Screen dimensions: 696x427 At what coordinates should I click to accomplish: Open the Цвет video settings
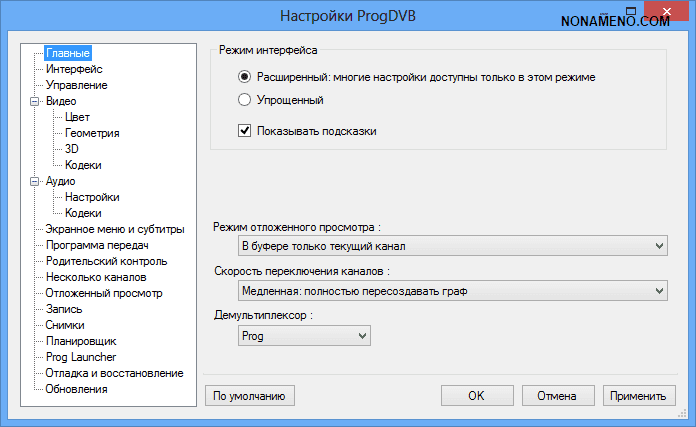pyautogui.click(x=77, y=117)
